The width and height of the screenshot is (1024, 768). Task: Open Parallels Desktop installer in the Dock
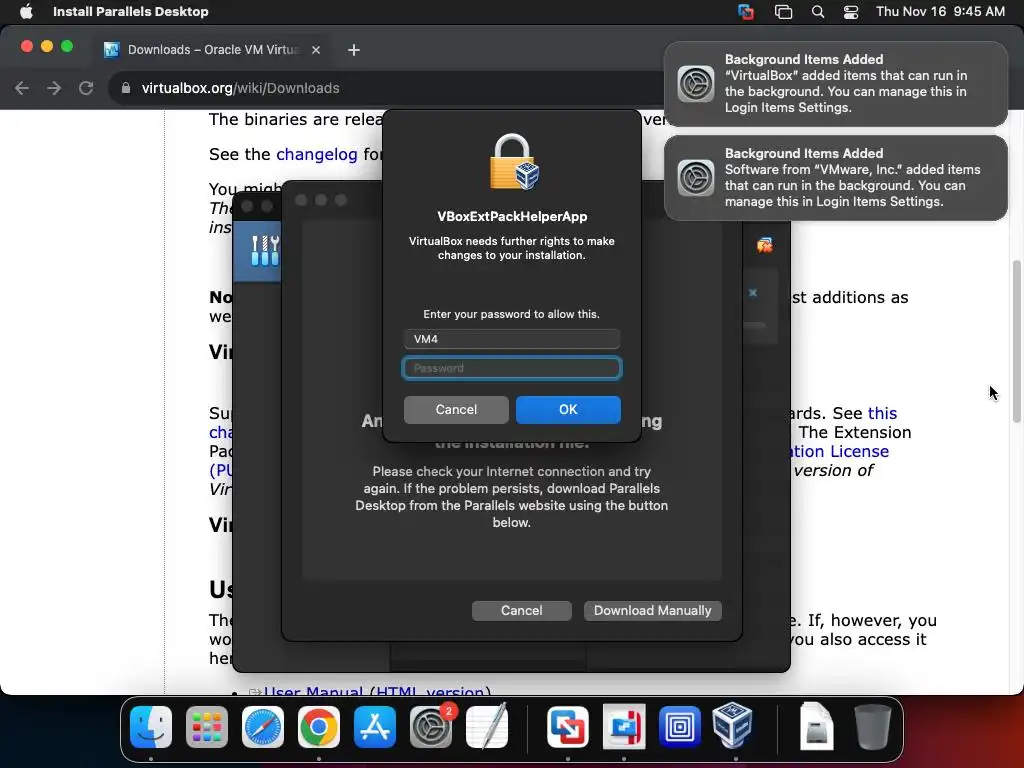tap(624, 727)
